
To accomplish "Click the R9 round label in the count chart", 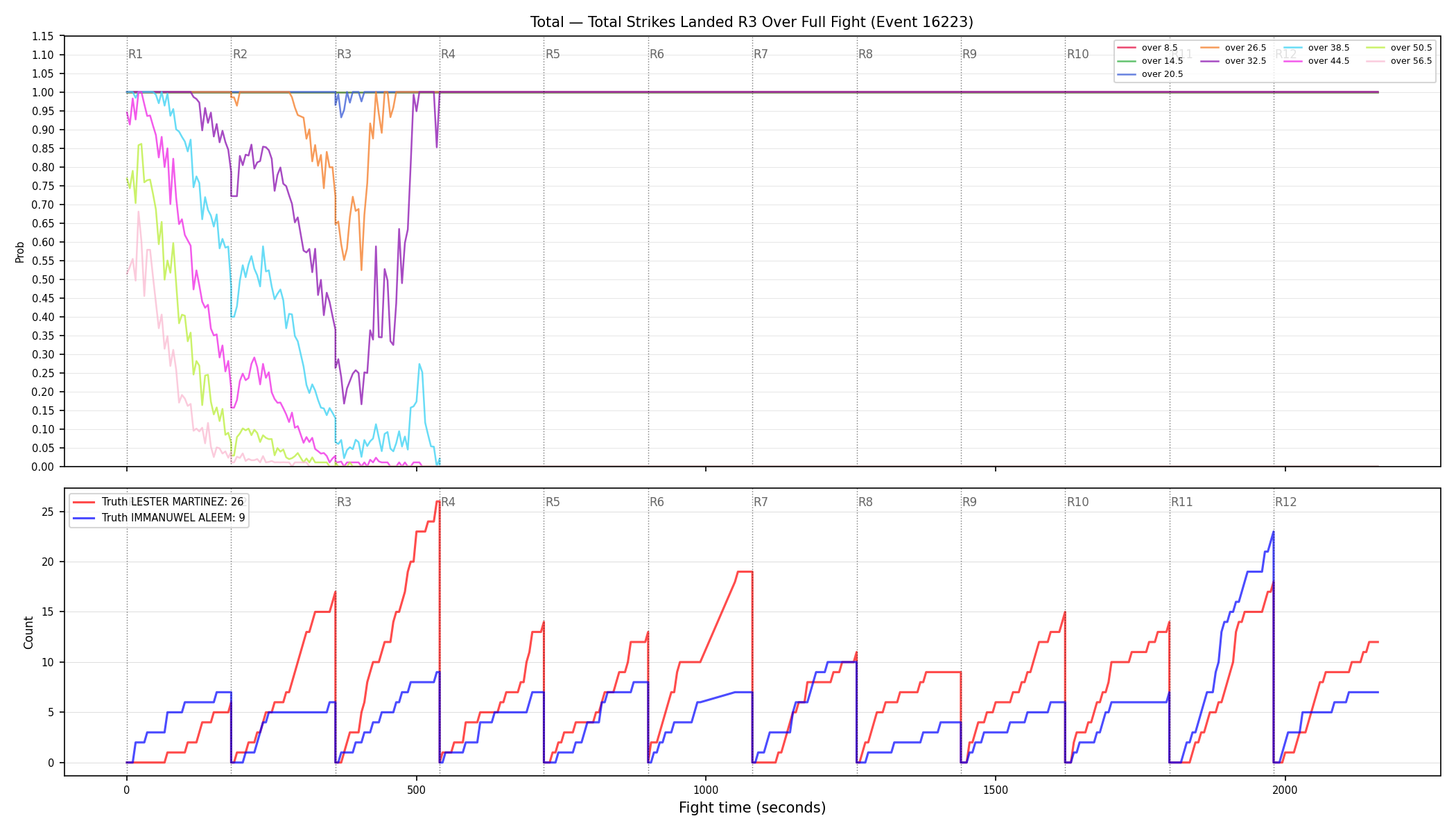I will coord(970,502).
